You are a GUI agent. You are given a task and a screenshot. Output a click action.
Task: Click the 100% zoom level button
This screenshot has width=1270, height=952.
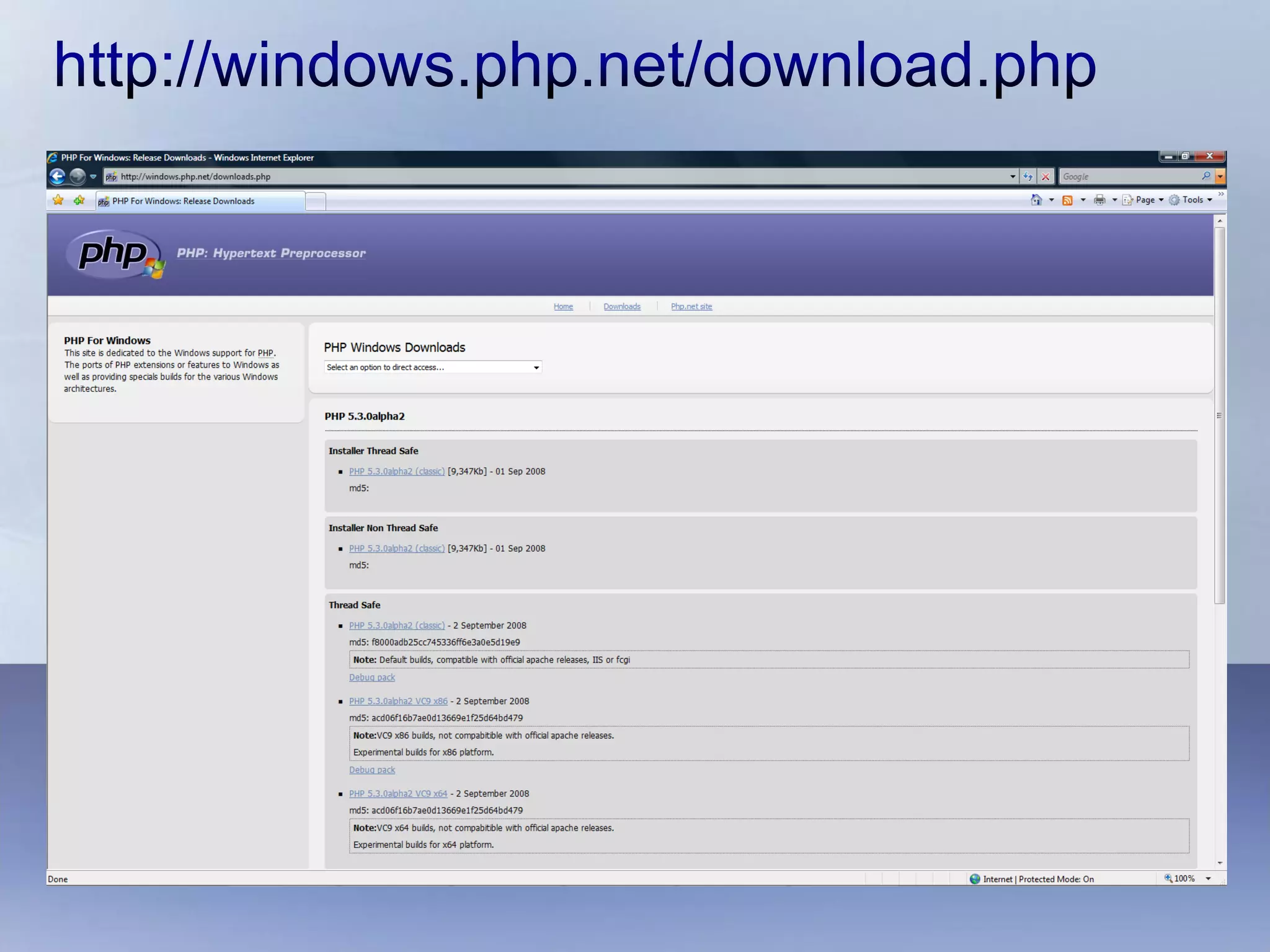pos(1179,879)
